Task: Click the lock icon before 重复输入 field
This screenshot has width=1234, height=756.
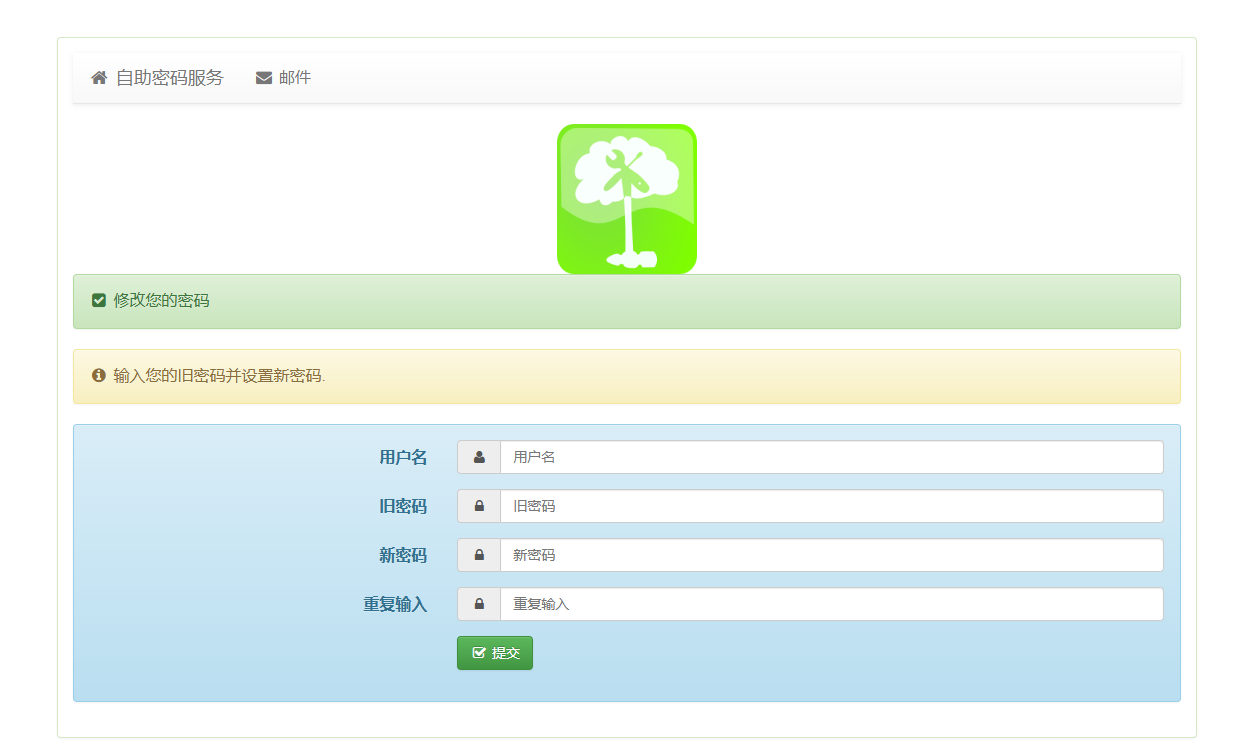Action: point(479,604)
